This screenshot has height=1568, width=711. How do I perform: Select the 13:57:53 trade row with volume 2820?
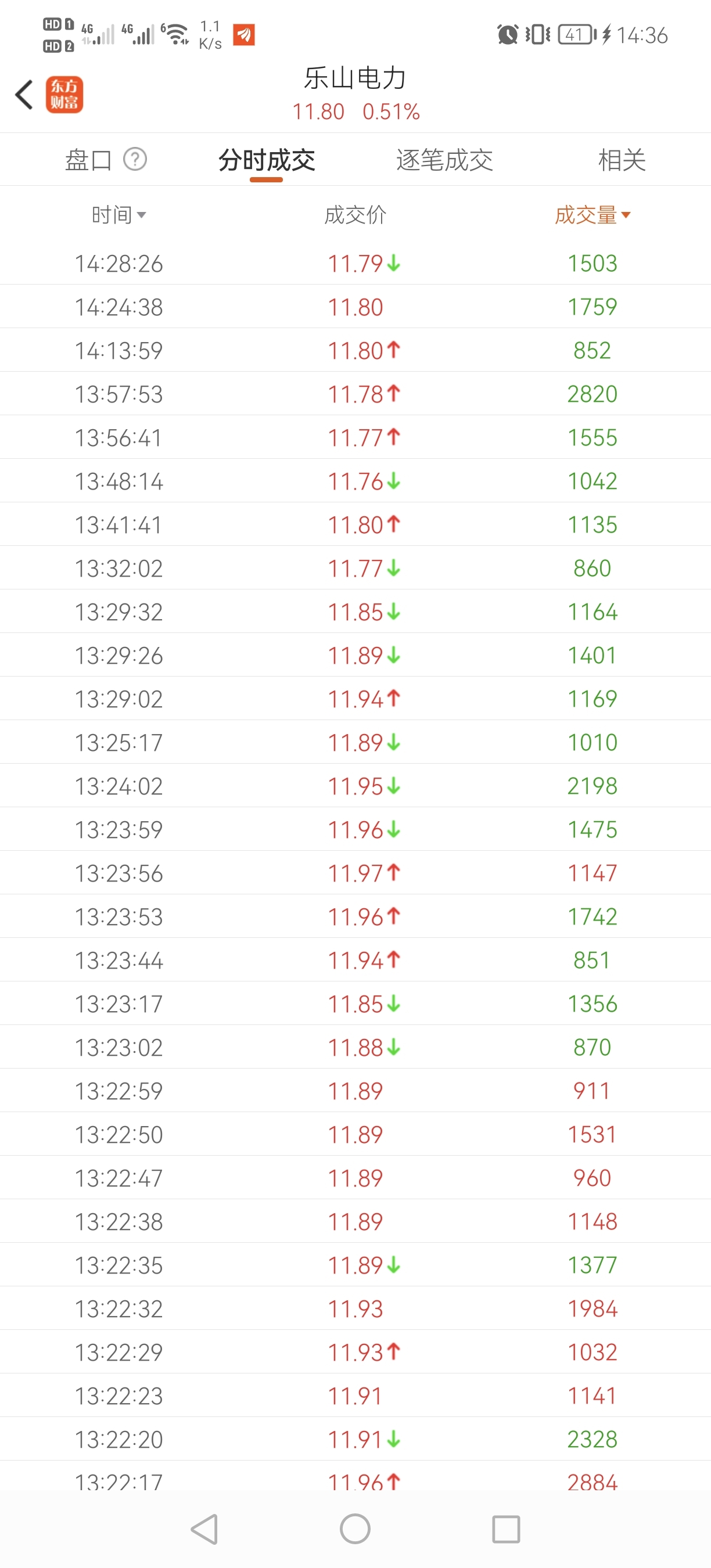355,394
